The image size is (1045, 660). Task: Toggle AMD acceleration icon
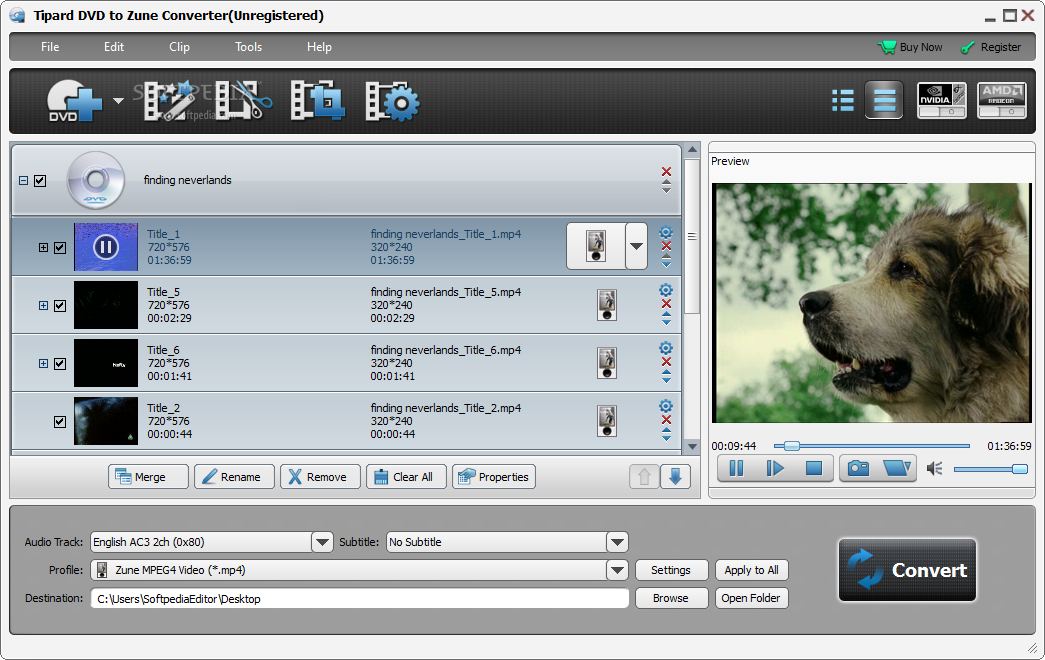click(1001, 101)
